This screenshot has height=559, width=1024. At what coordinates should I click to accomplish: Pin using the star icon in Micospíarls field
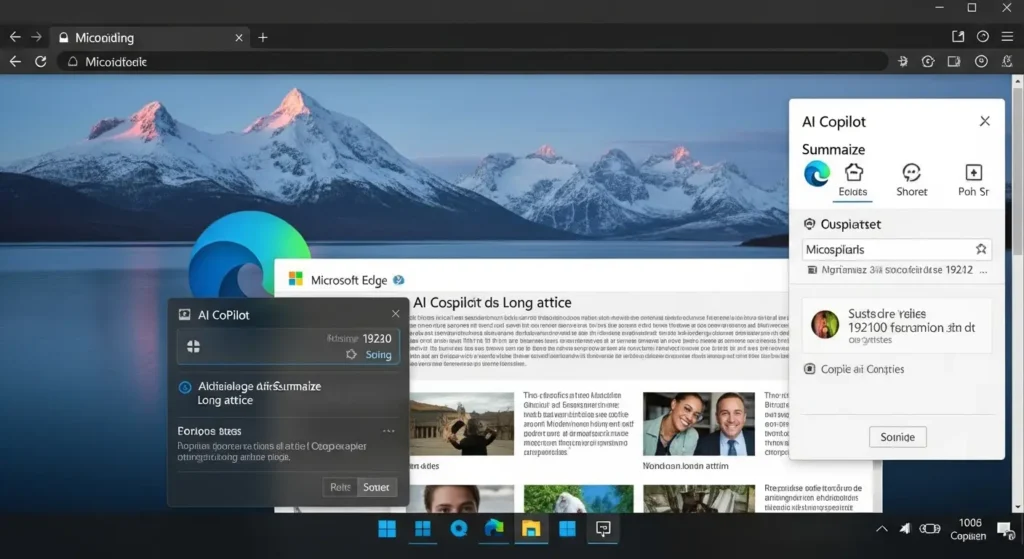[980, 249]
